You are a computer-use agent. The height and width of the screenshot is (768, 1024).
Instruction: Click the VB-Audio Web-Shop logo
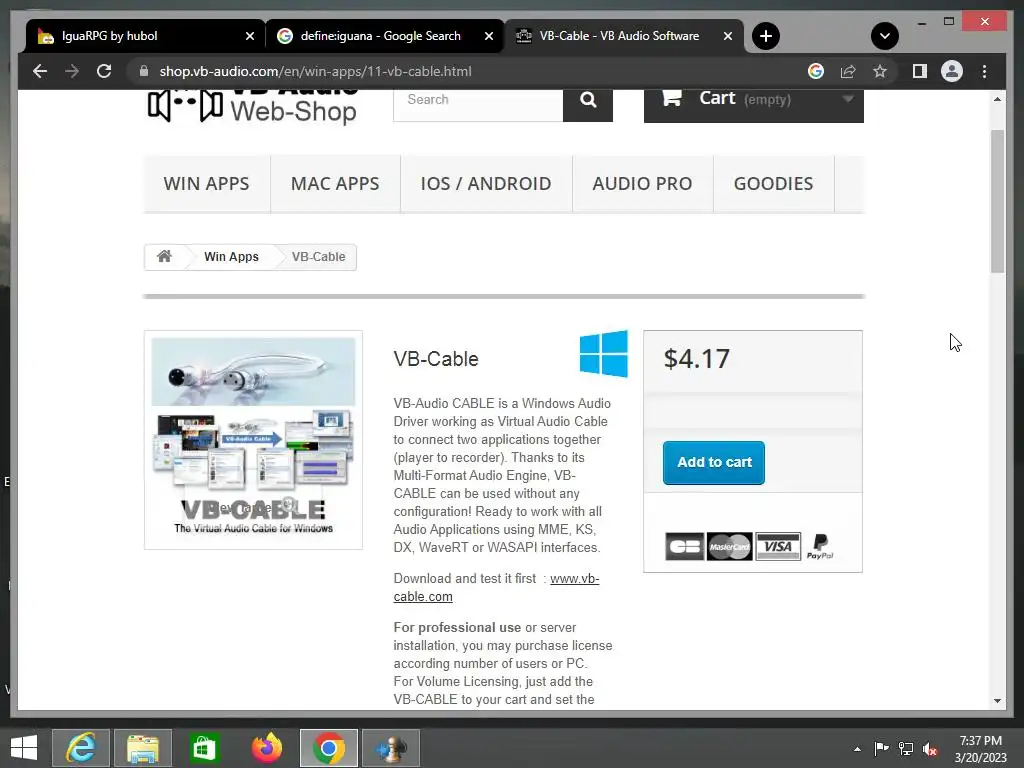(252, 106)
